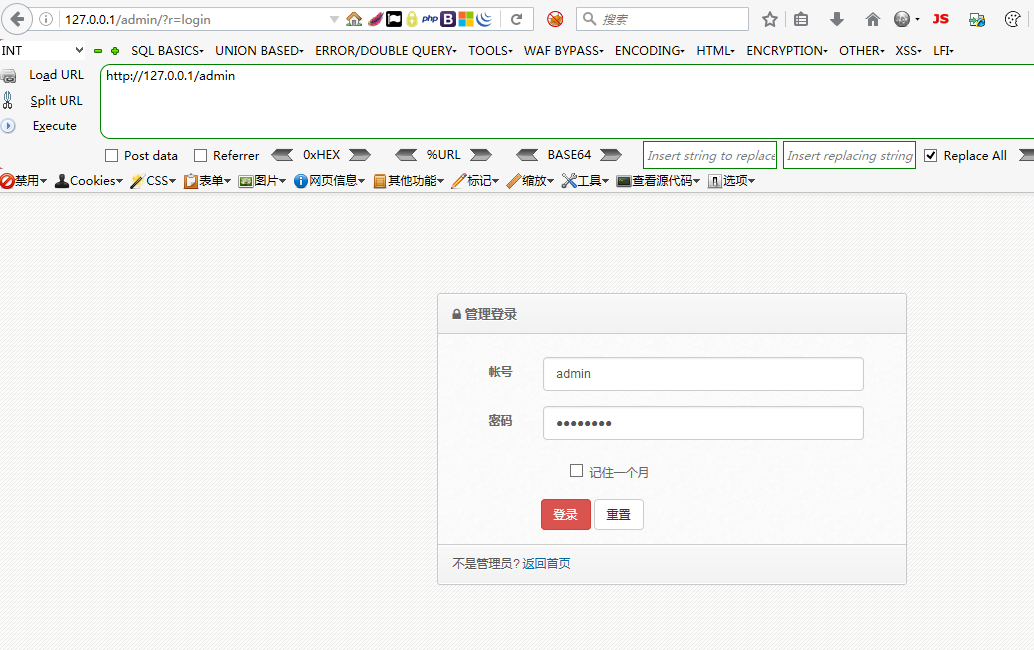Open the CSS developer toolbar menu
Viewport: 1034px width, 650px height.
[153, 181]
